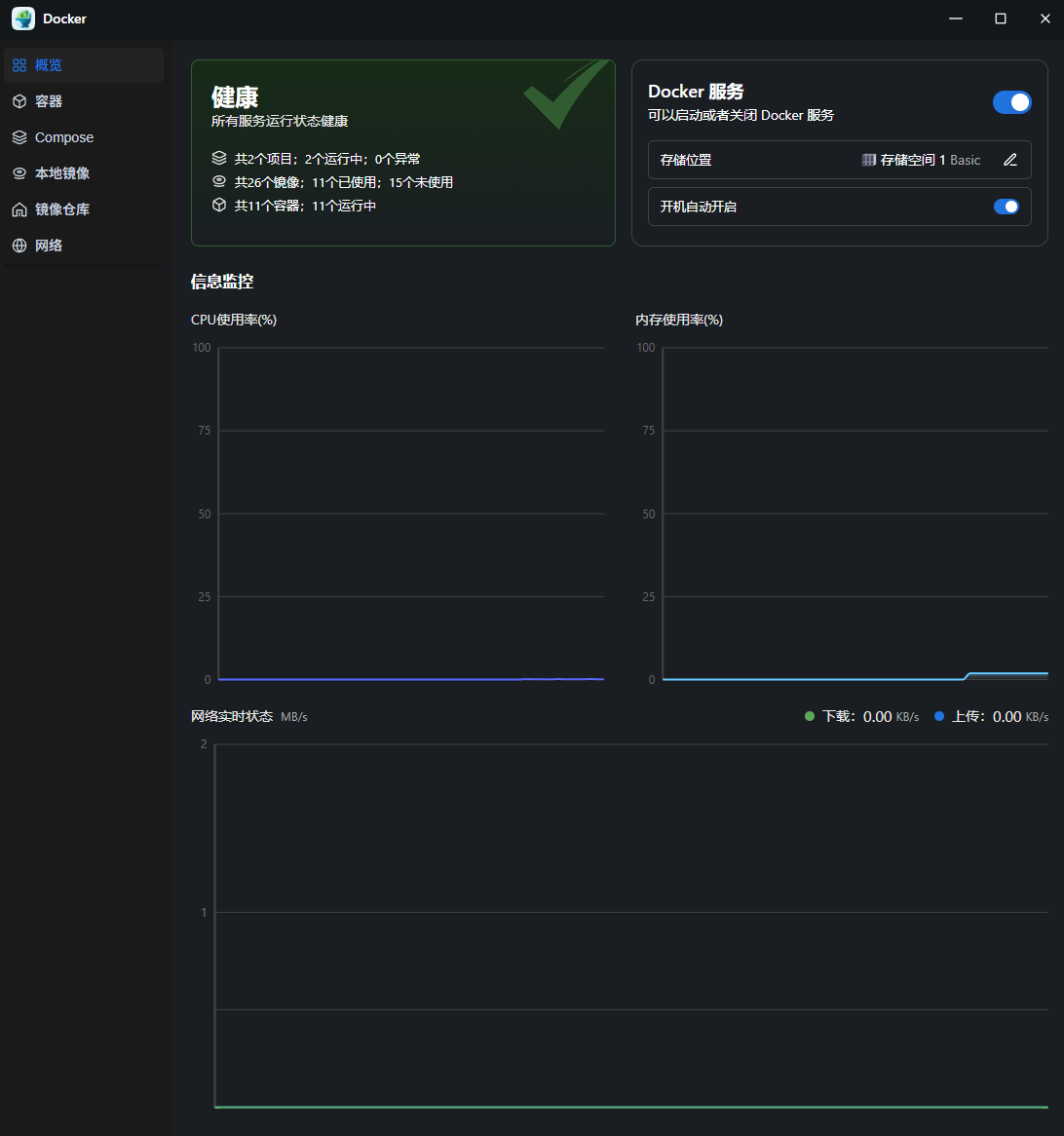Disable the Docker 服务 switch
The width and height of the screenshot is (1064, 1136).
click(1011, 101)
